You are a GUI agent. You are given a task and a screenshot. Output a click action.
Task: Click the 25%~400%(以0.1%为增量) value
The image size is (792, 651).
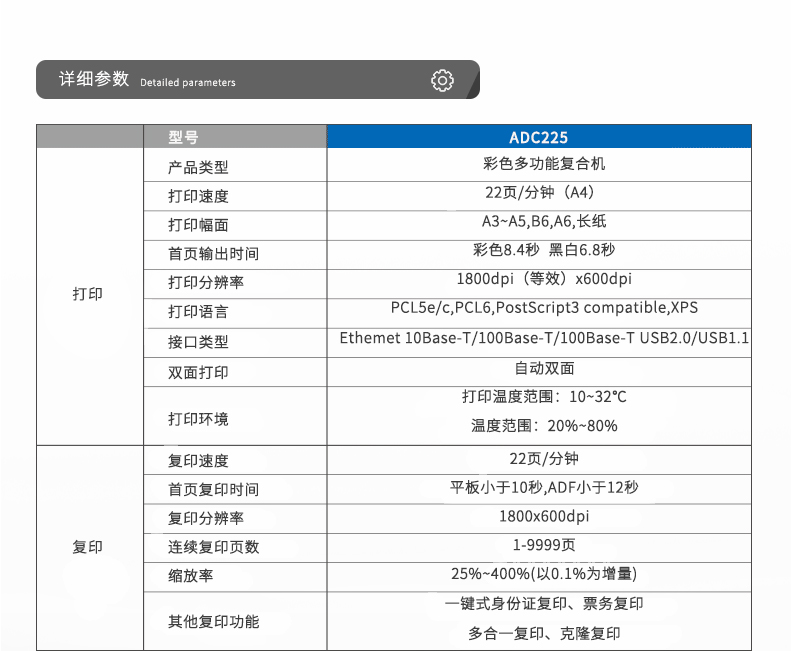[544, 574]
